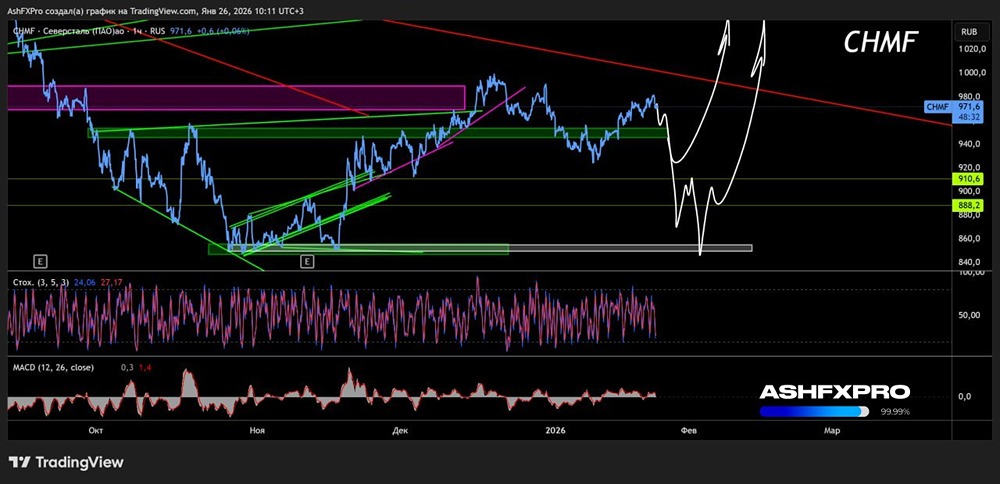The height and width of the screenshot is (484, 1000).
Task: Select the 910,6 horizontal level label
Action: [971, 179]
